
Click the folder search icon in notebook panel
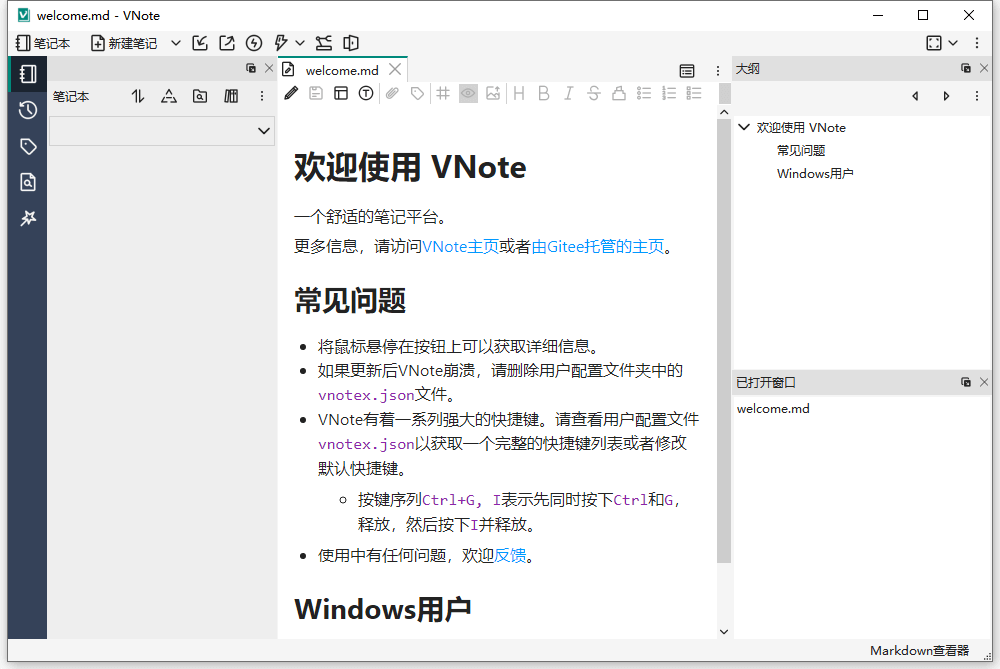(200, 96)
